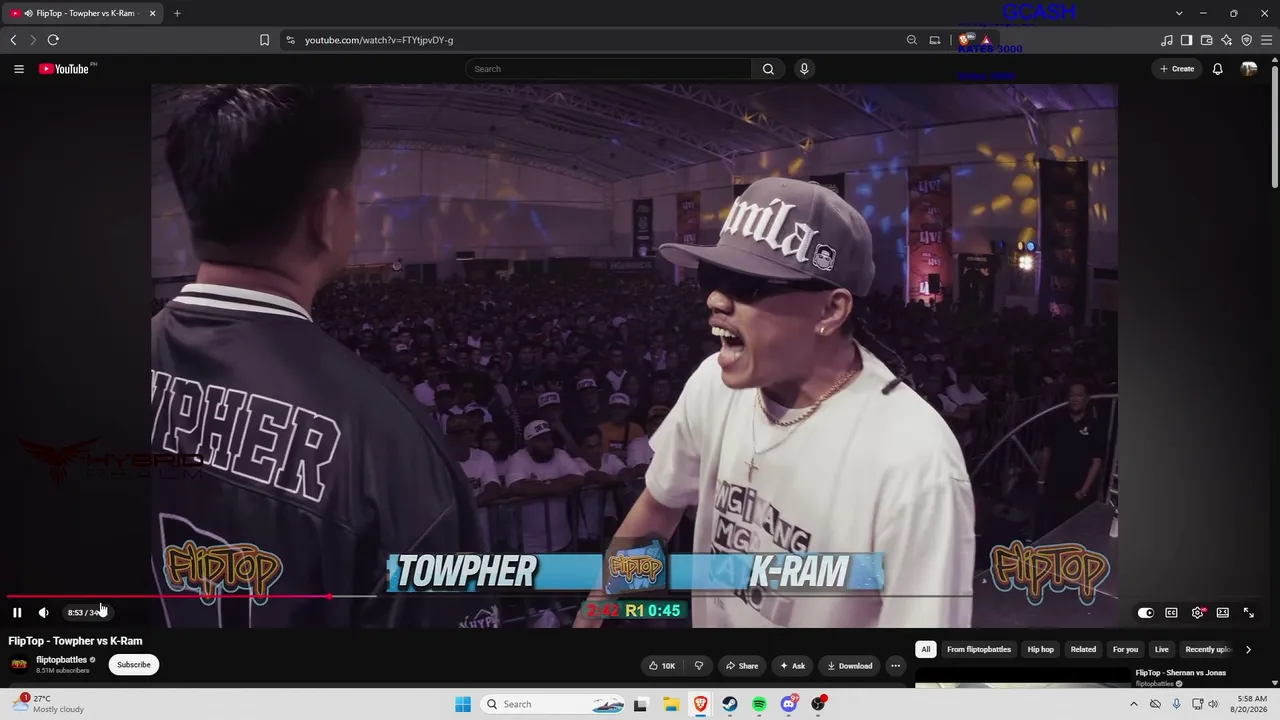Open the fliptopbattles channel link
1280x720 pixels.
pyautogui.click(x=61, y=660)
